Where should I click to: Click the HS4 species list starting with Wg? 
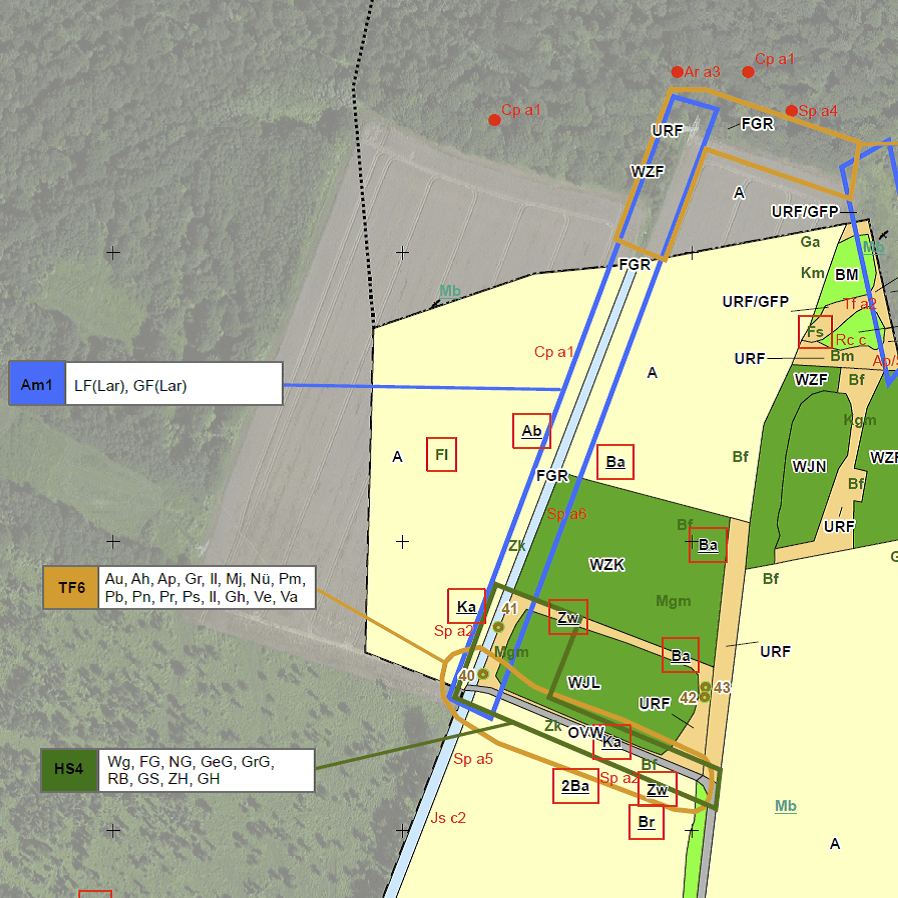tap(206, 770)
